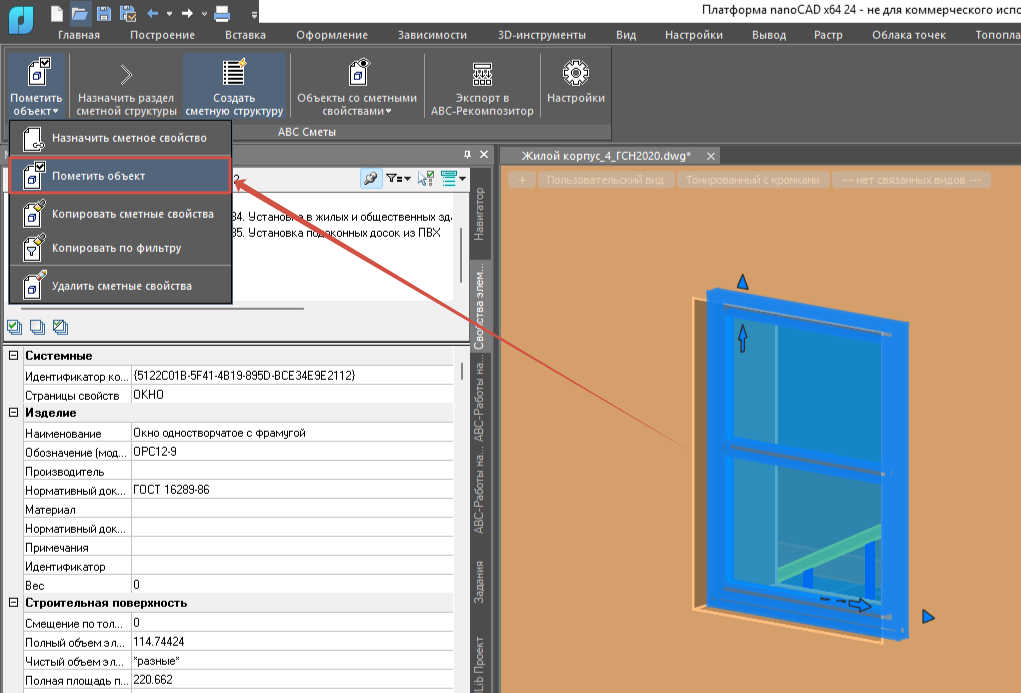Switch to the 3D-инструменты tab

(x=542, y=35)
